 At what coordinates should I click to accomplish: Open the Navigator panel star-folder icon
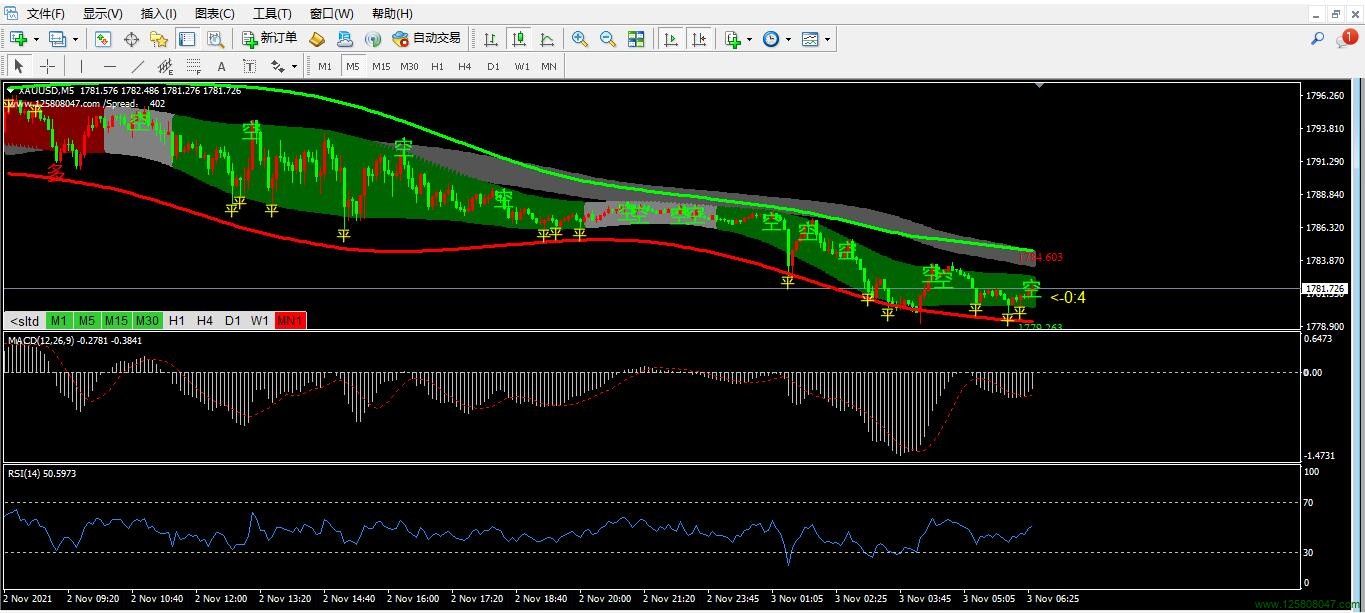[158, 39]
